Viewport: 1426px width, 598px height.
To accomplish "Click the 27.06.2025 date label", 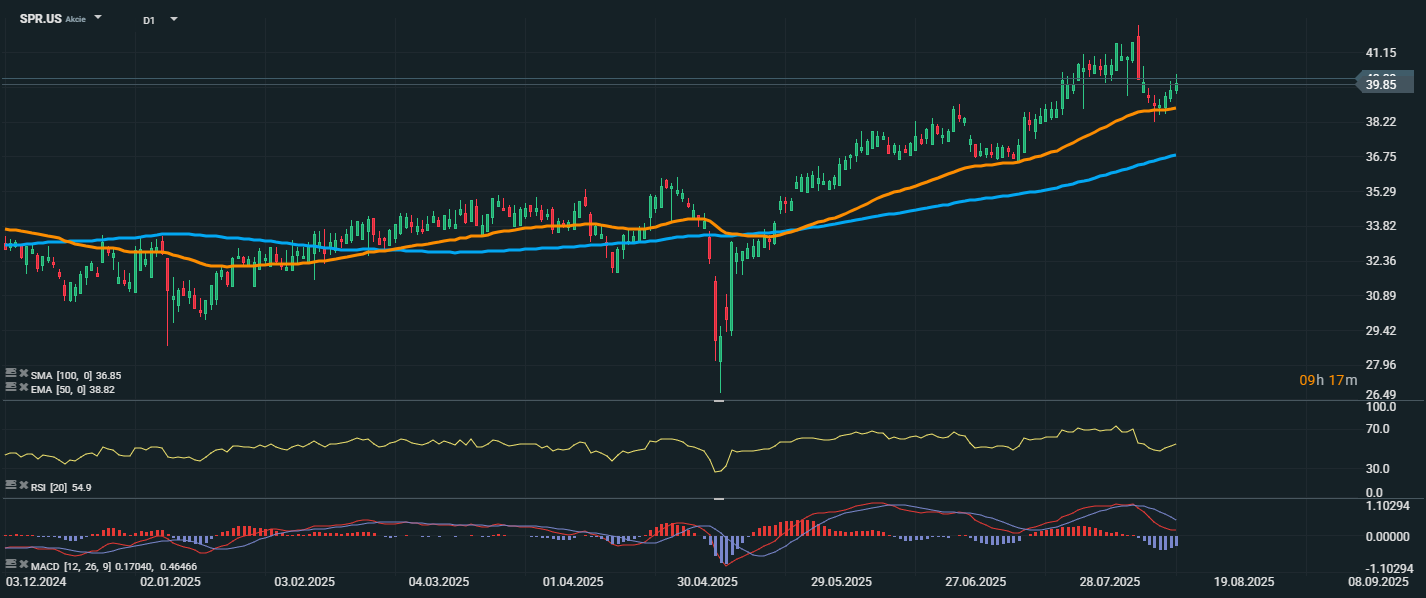I will pos(975,582).
